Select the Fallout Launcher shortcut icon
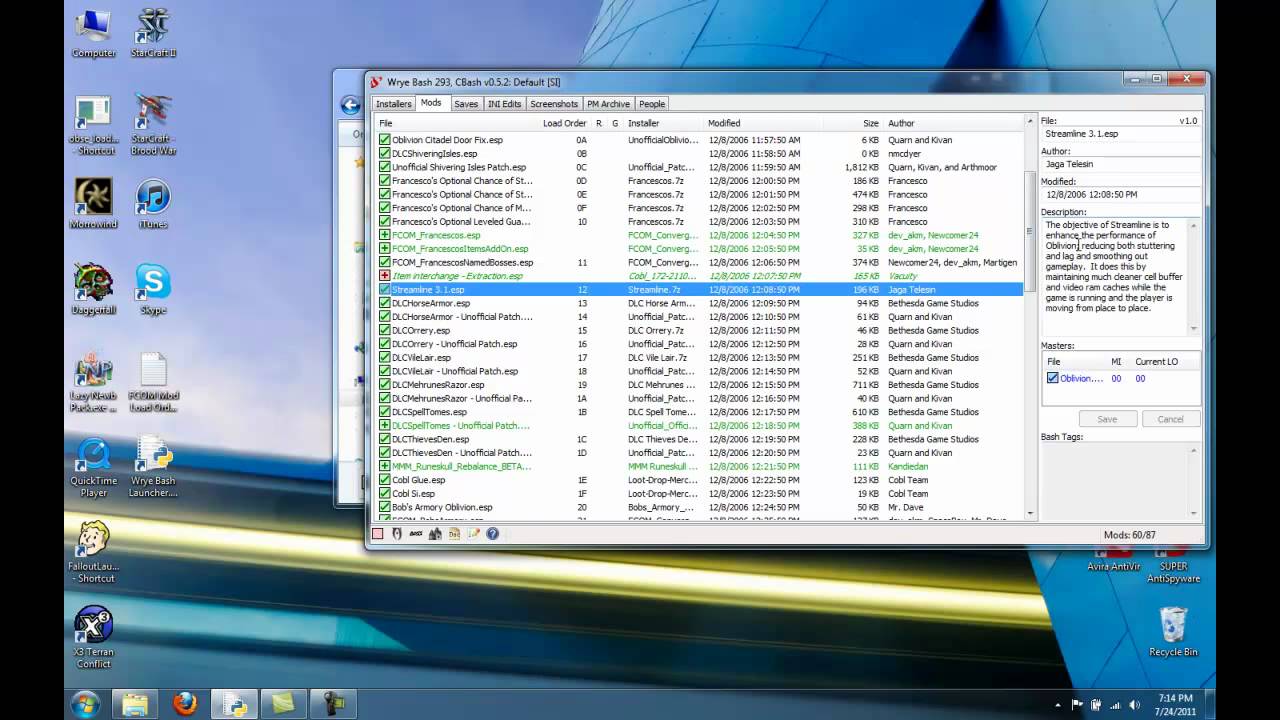Viewport: 1280px width, 720px height. pyautogui.click(x=93, y=553)
